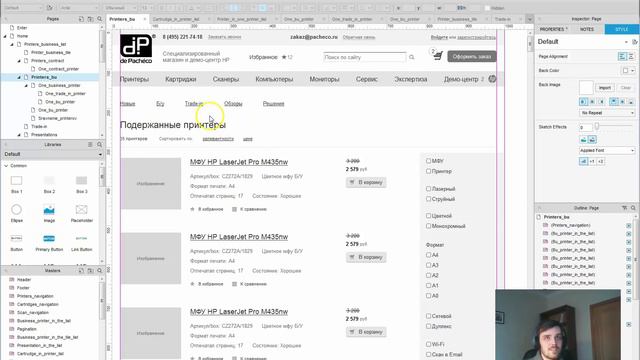Image resolution: width=640 pixels, height=360 pixels.
Task: Check the Струйный filter checkbox
Action: pos(428,199)
